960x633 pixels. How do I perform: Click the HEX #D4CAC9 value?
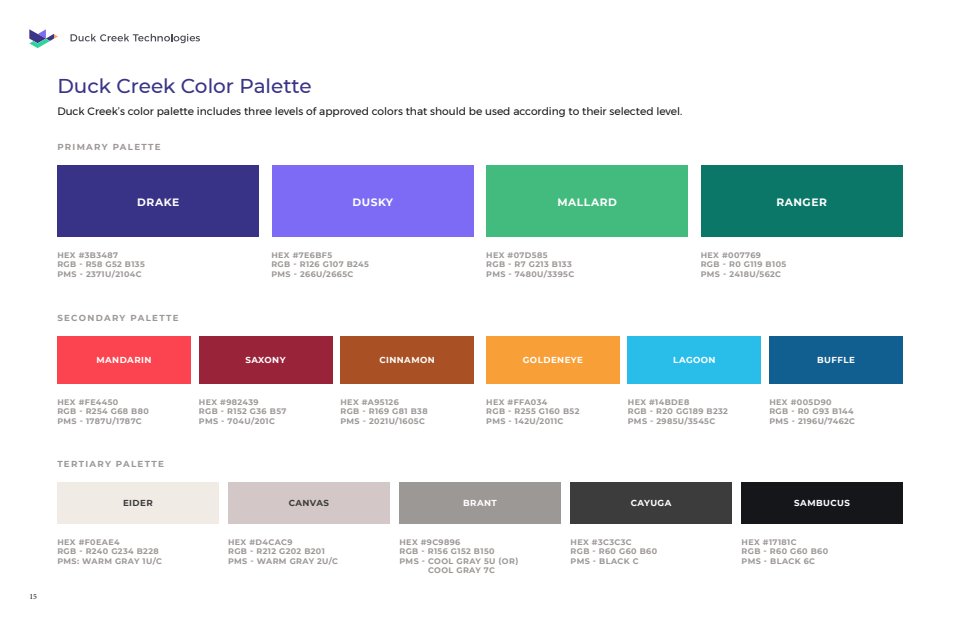[260, 542]
